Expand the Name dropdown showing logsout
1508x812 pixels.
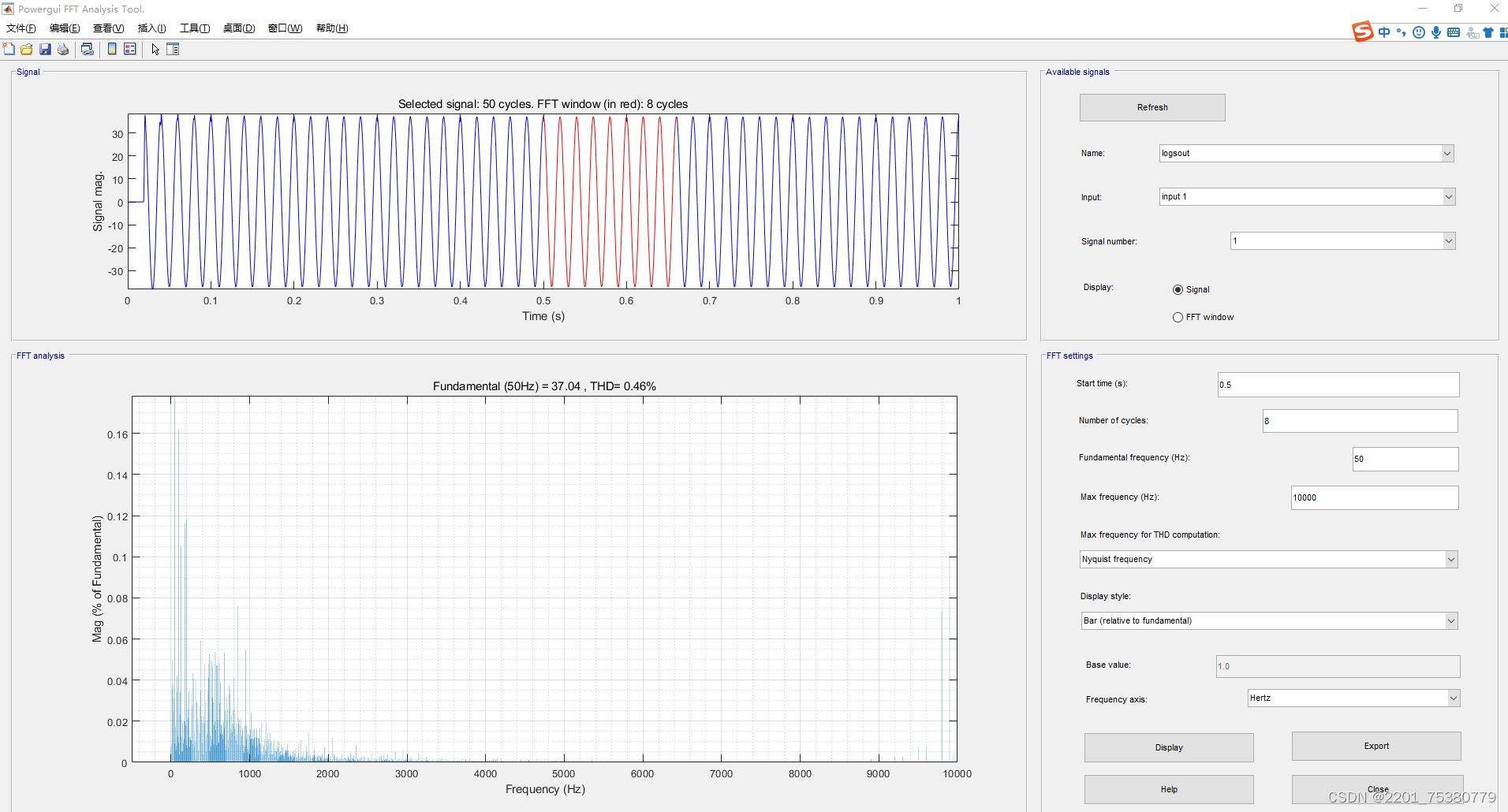point(1447,153)
